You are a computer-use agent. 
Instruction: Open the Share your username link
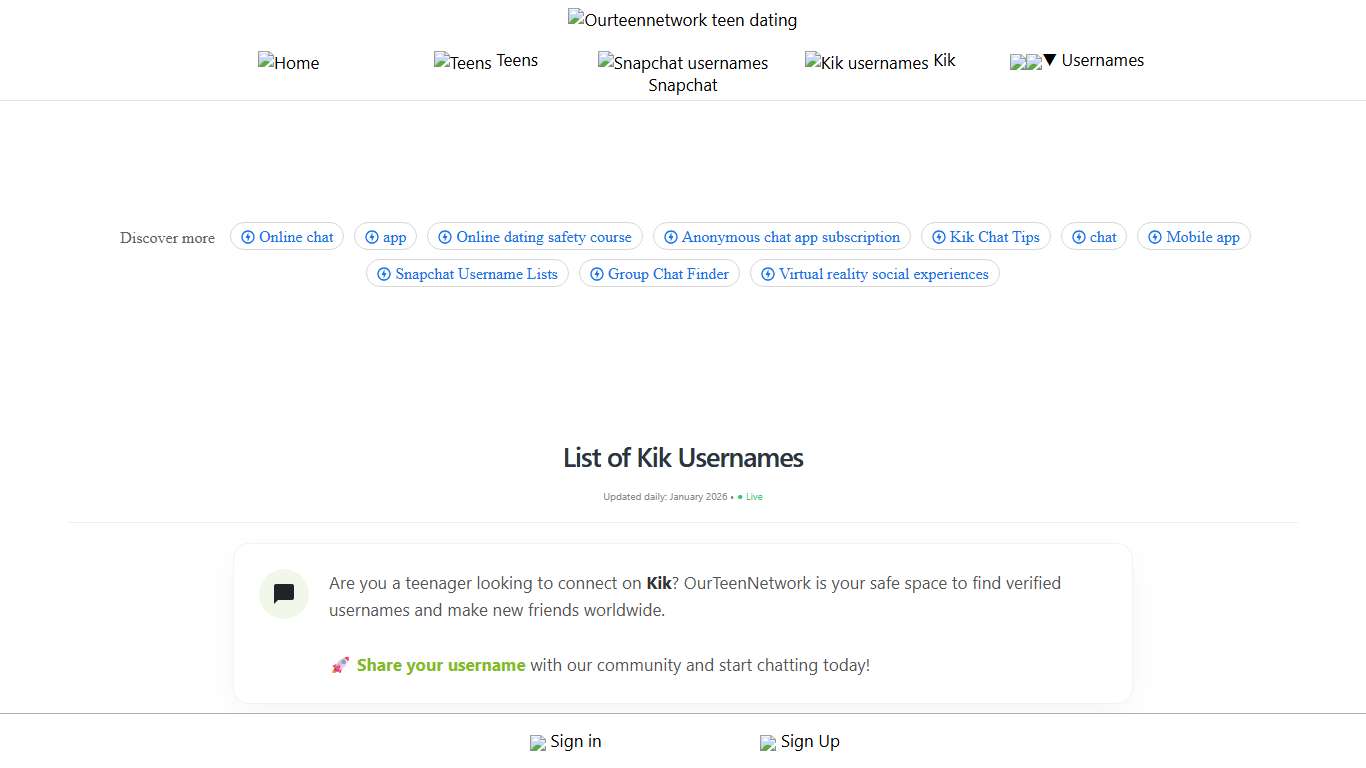coord(441,665)
